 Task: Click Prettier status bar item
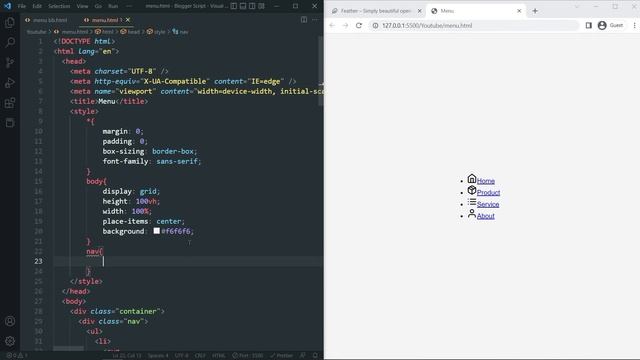click(281, 356)
